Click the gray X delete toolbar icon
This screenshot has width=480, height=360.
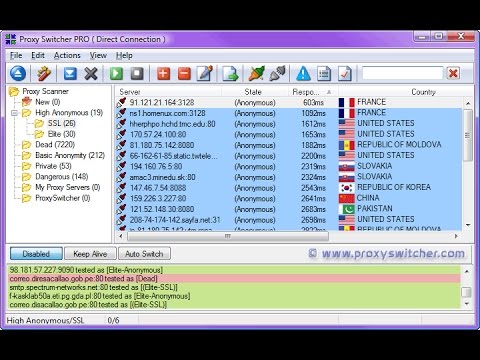tap(91, 73)
